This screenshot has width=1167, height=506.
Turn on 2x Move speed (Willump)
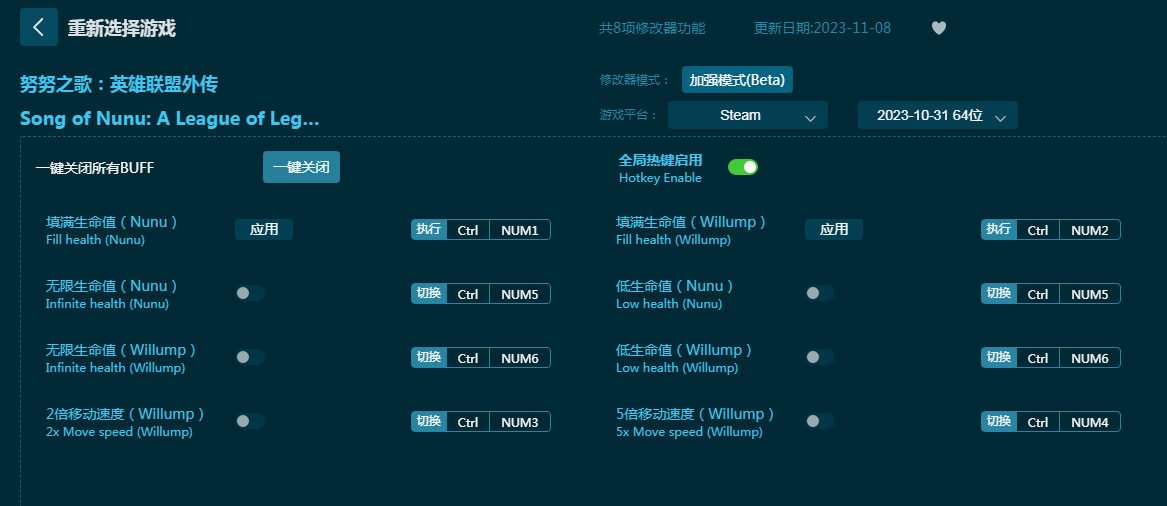pyautogui.click(x=249, y=421)
